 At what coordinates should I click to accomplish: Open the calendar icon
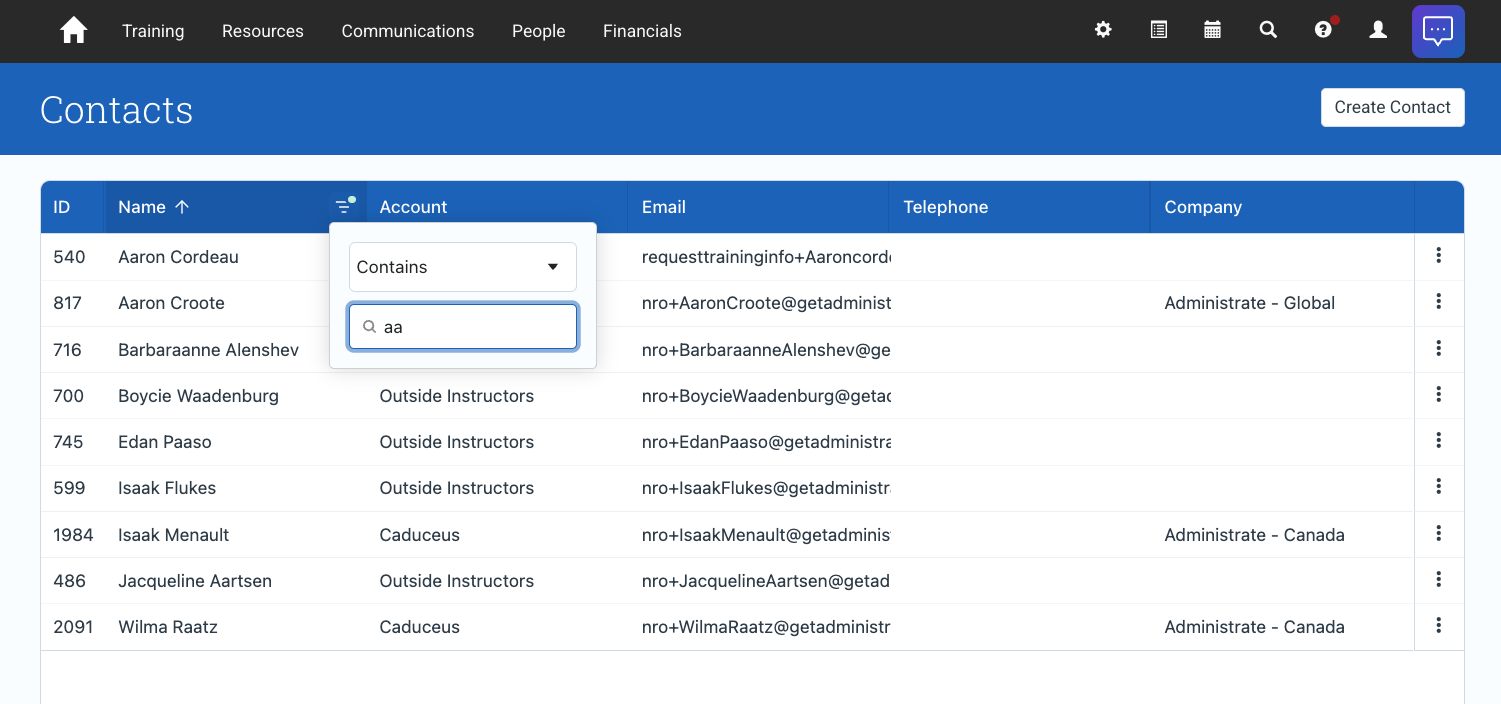1213,30
